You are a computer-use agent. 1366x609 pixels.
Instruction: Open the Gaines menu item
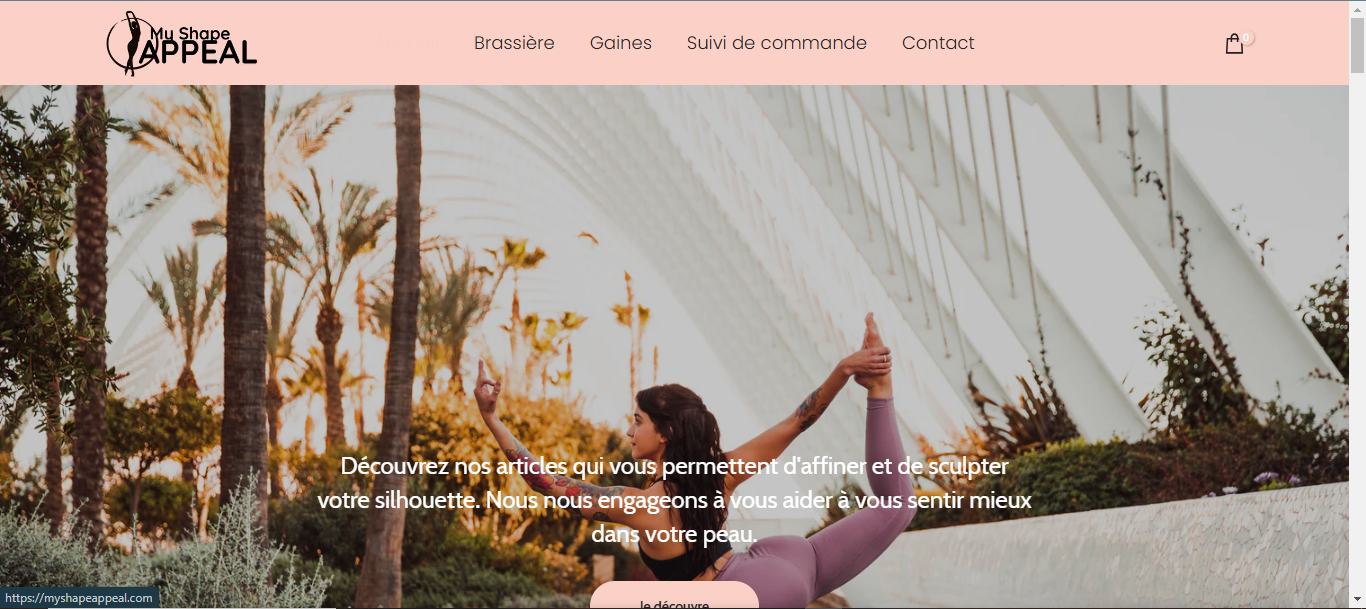(x=621, y=43)
